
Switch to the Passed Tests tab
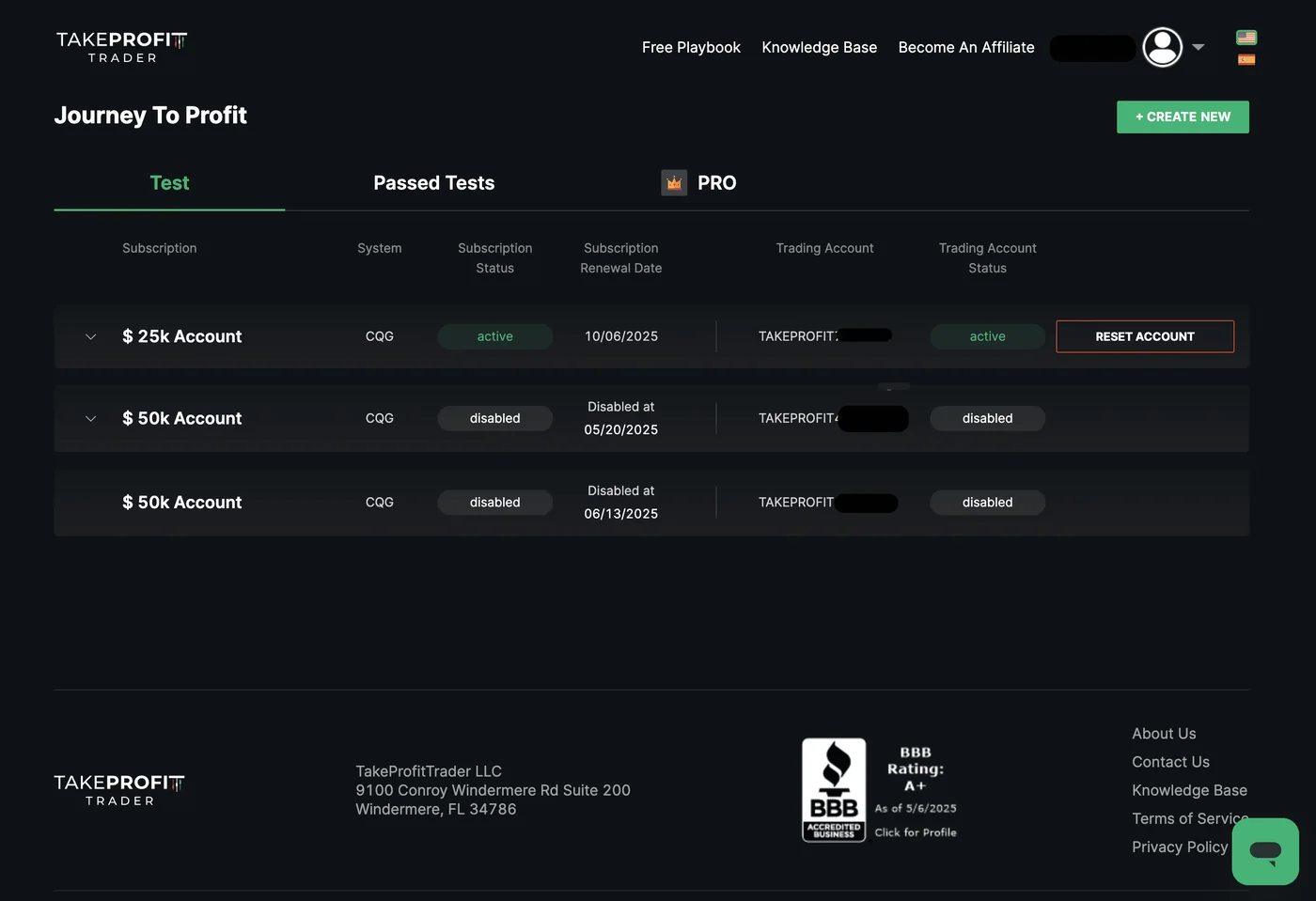coord(434,183)
